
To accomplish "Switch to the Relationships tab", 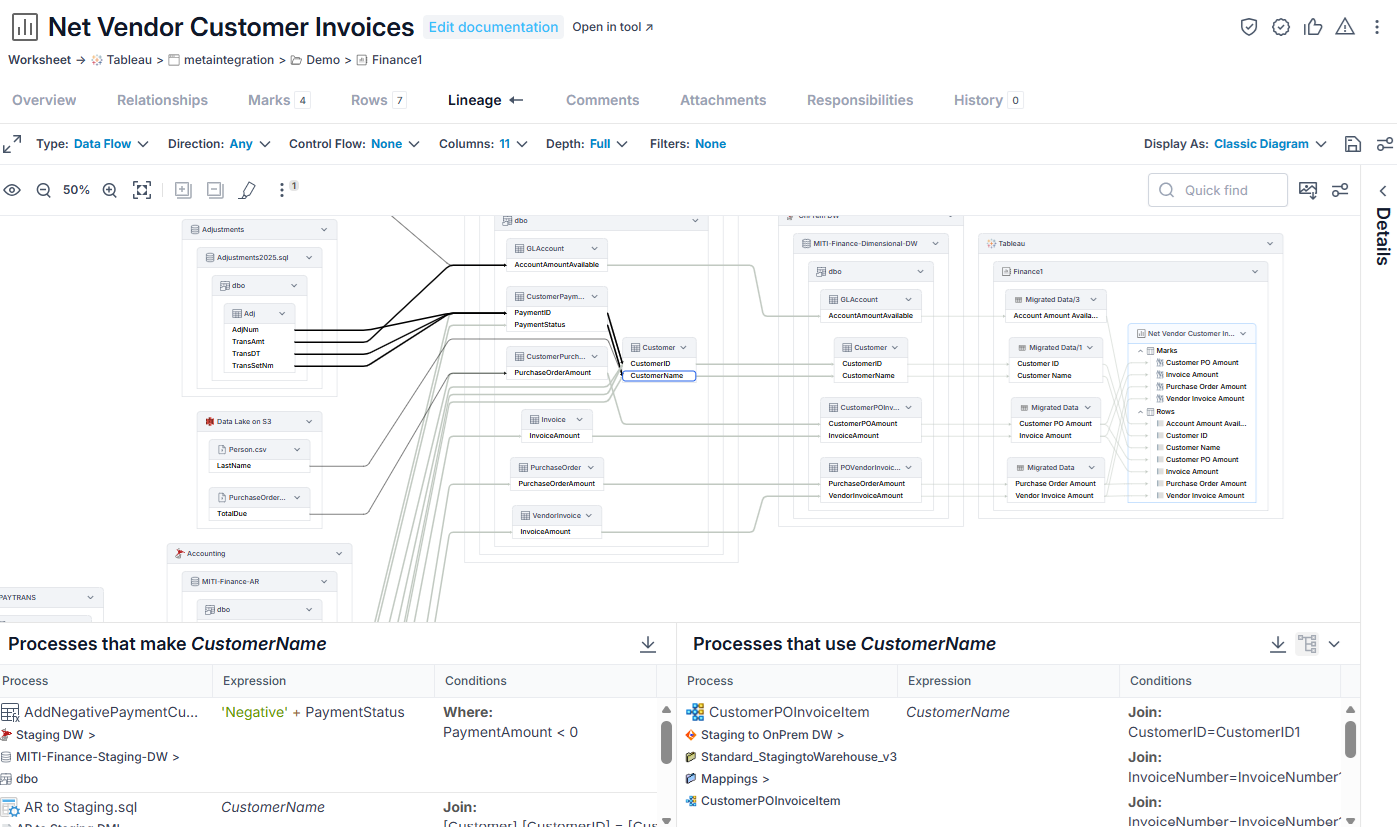I will pyautogui.click(x=162, y=100).
